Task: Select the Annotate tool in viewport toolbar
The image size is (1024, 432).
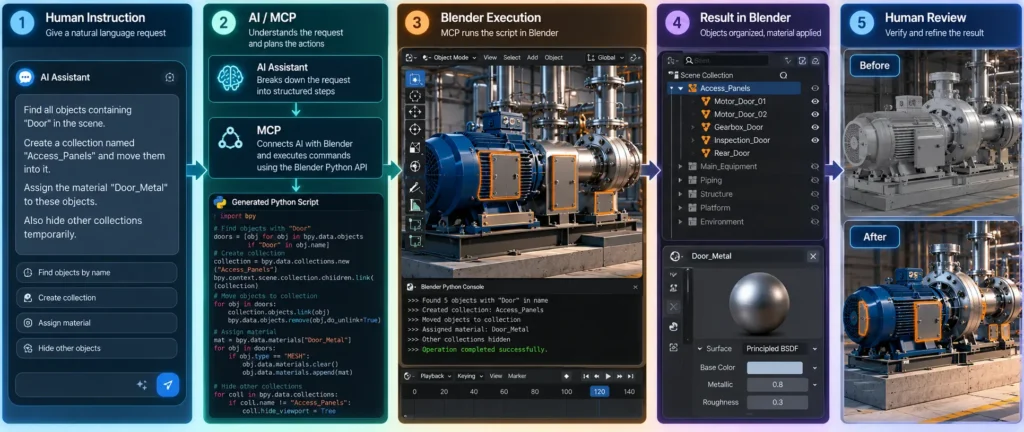Action: click(x=415, y=187)
